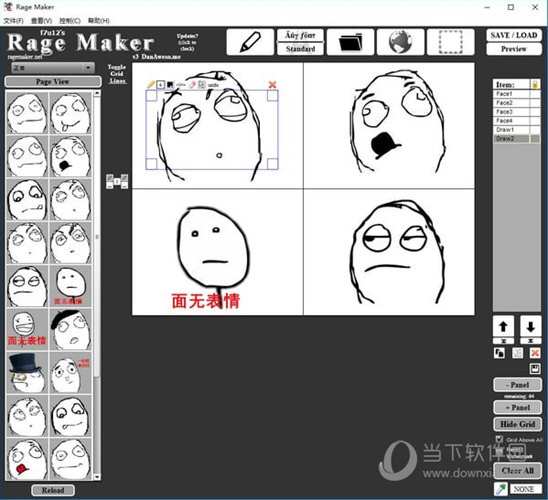Click the Preview button

click(x=514, y=49)
